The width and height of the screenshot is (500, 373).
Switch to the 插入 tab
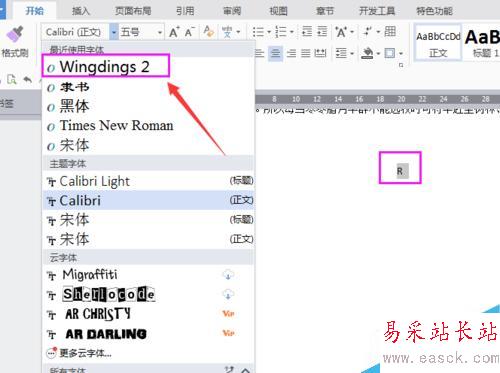click(x=81, y=11)
